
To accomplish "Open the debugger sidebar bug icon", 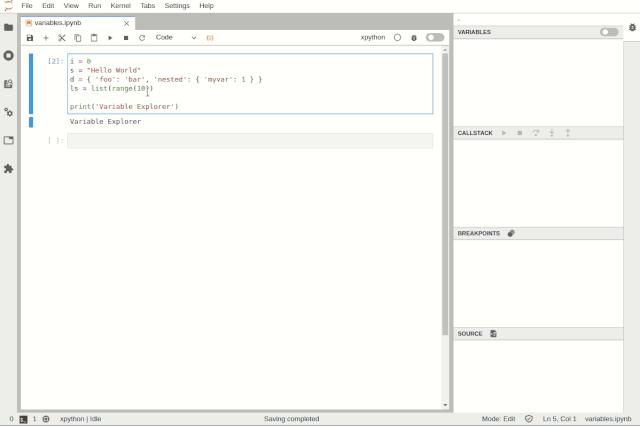I will point(632,27).
